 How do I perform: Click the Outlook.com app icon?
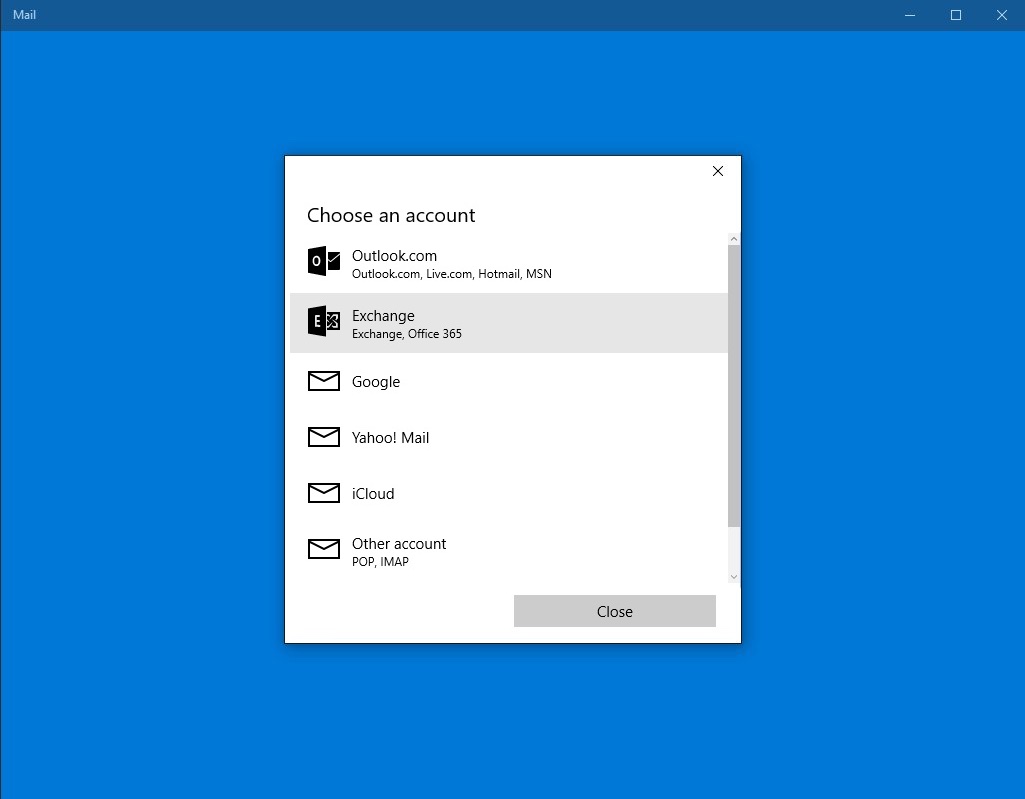coord(323,262)
